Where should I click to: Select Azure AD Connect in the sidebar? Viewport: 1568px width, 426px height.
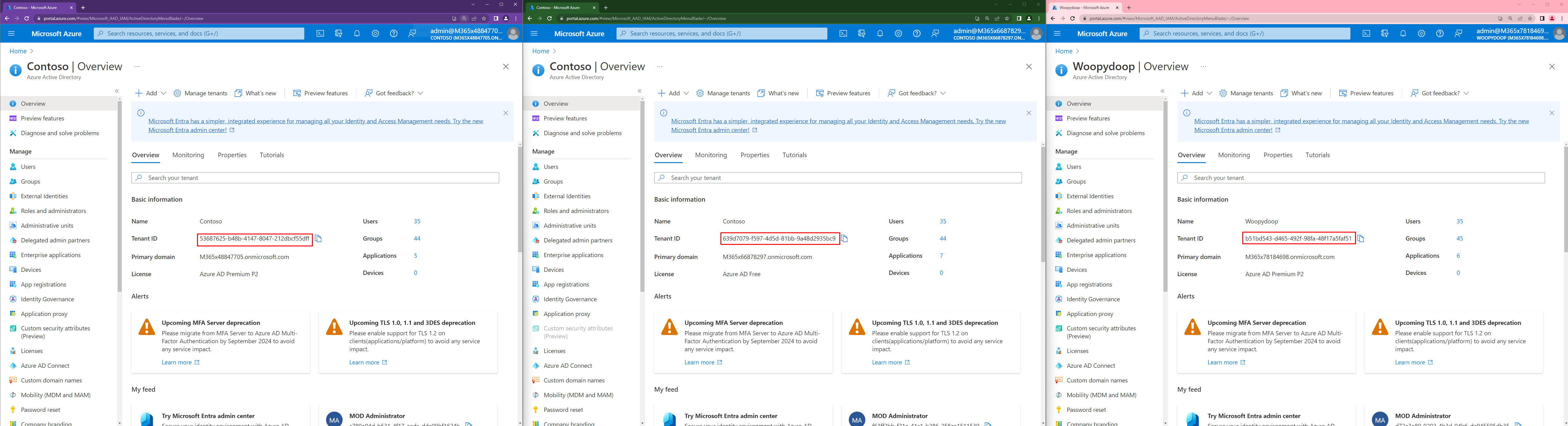coord(44,365)
